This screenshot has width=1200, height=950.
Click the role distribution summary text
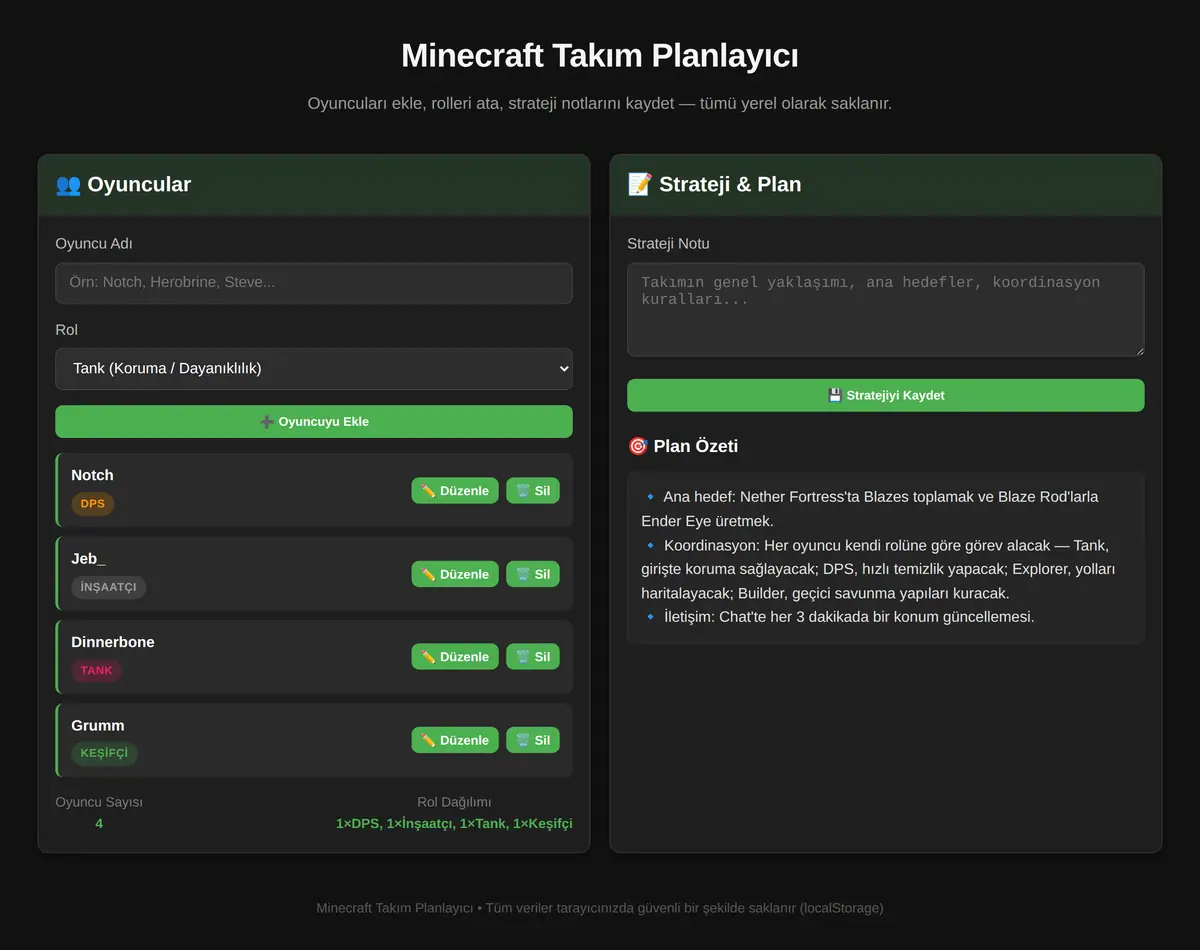click(x=454, y=823)
